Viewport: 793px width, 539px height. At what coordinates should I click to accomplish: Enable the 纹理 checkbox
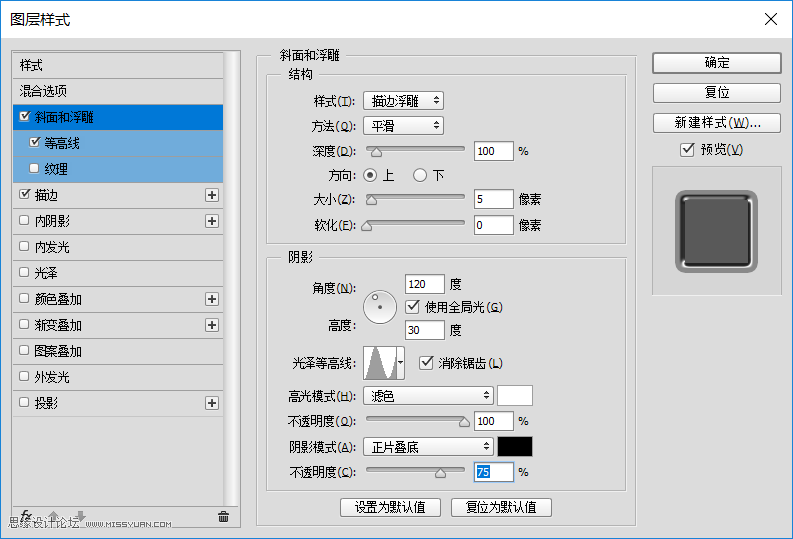[35, 169]
